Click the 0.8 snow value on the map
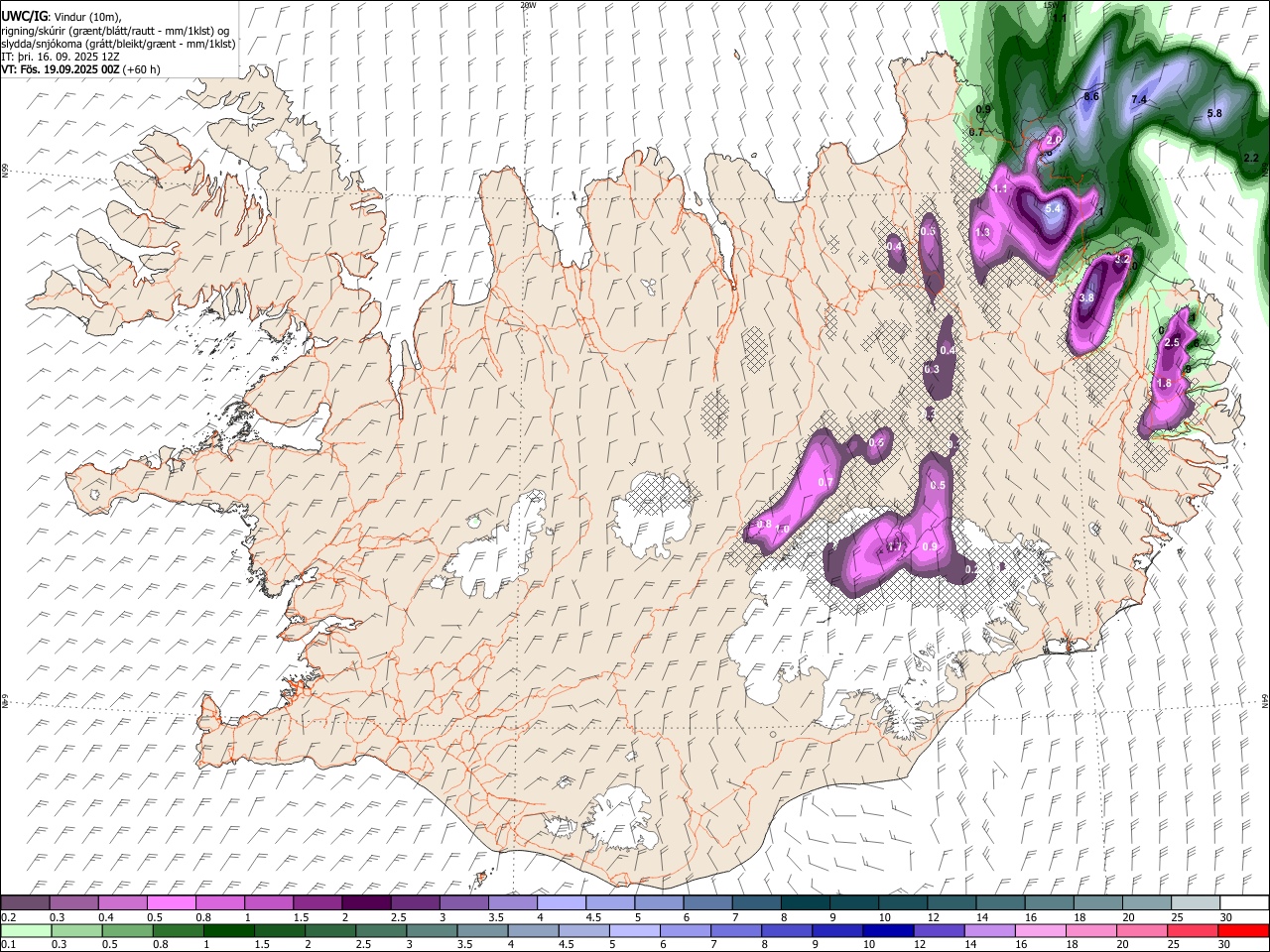1270x952 pixels. click(x=764, y=524)
